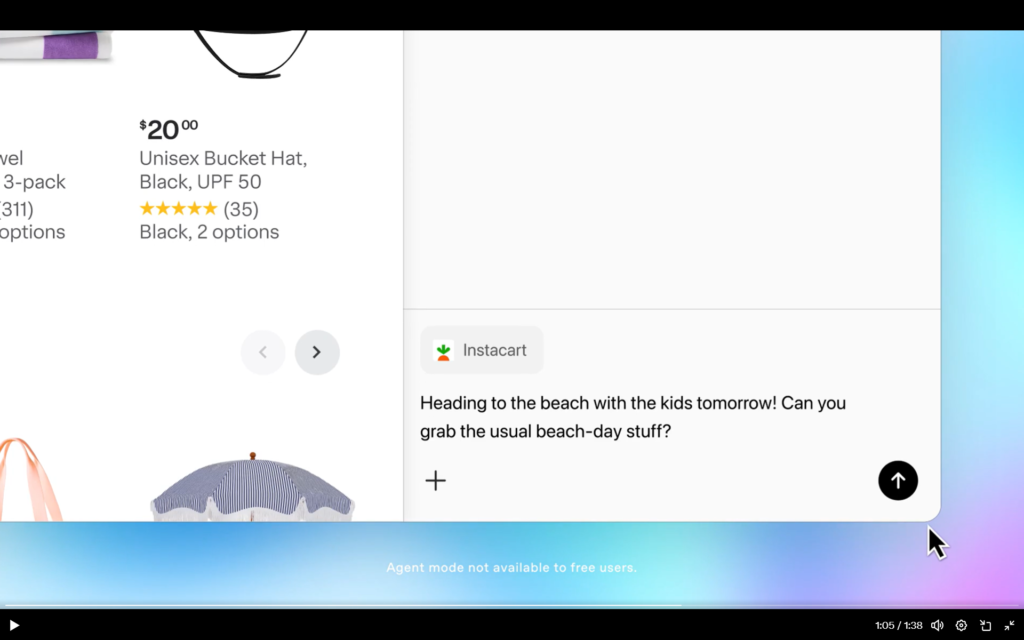Check the hat's 35 star reviews
This screenshot has height=640, width=1024.
198,209
